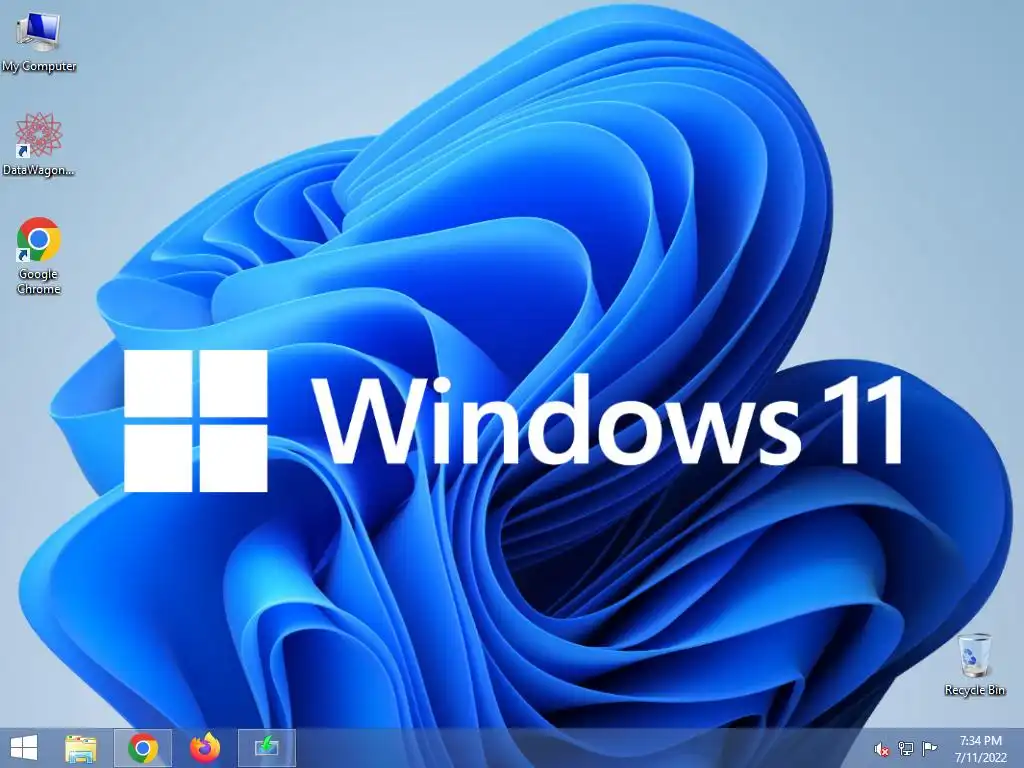1024x768 pixels.
Task: Open the Action Center flag icon
Action: coord(929,748)
